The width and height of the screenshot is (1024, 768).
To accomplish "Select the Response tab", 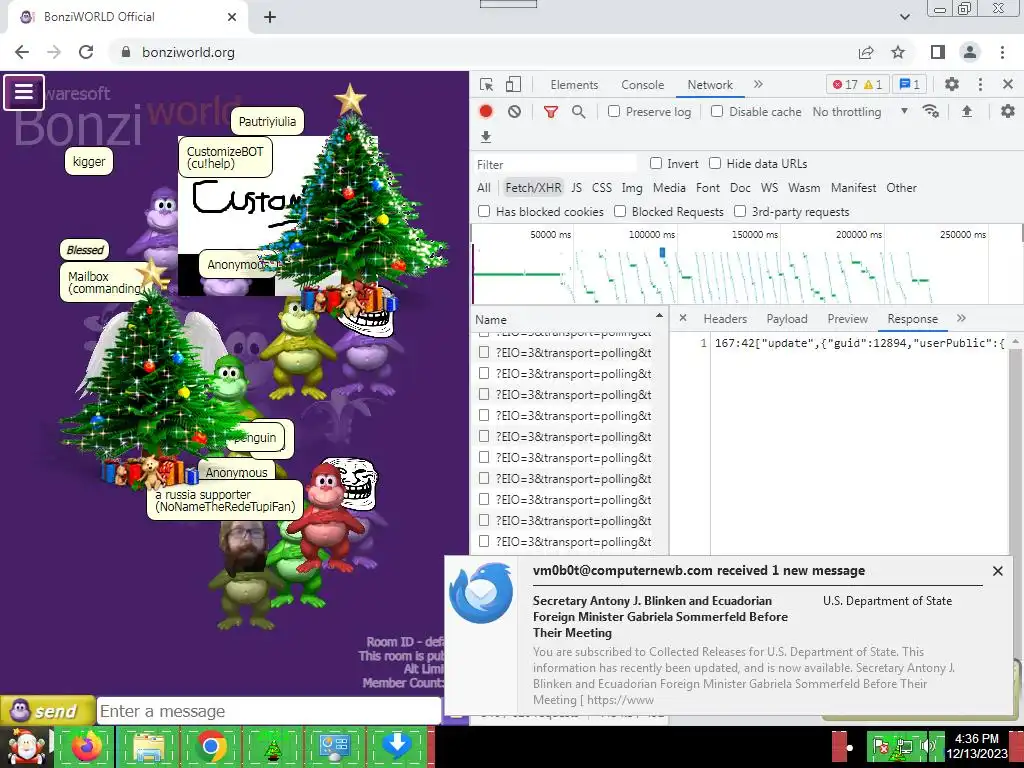I will [x=912, y=319].
